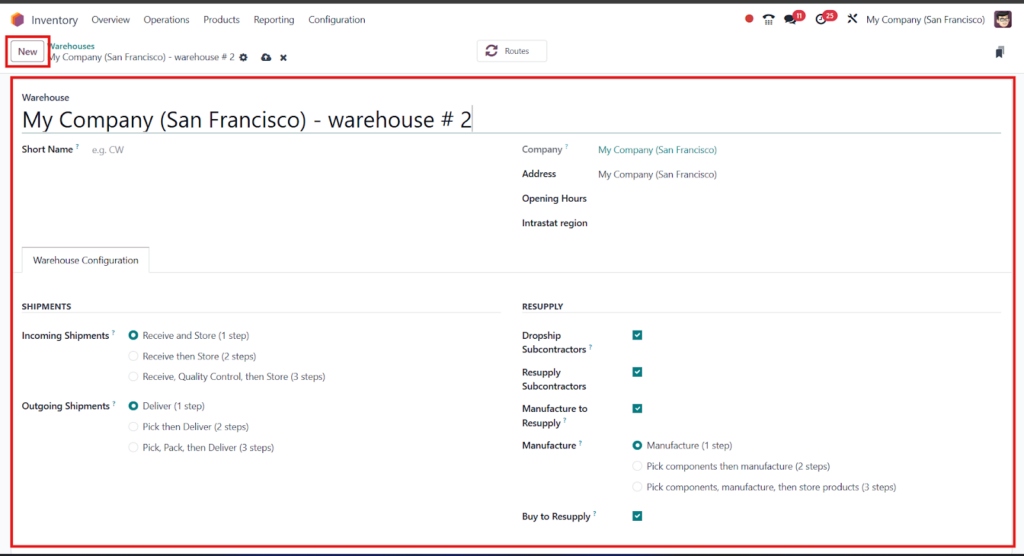The height and width of the screenshot is (556, 1024).
Task: Click the Short Name input field
Action: click(x=294, y=150)
